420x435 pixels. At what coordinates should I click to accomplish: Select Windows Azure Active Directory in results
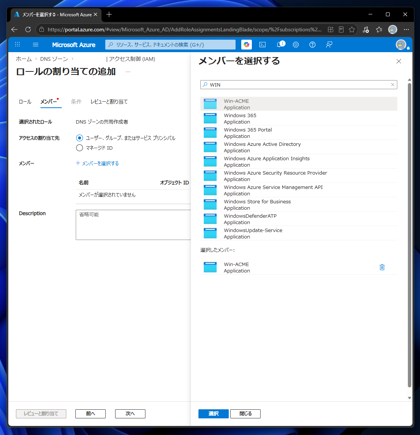[299, 147]
